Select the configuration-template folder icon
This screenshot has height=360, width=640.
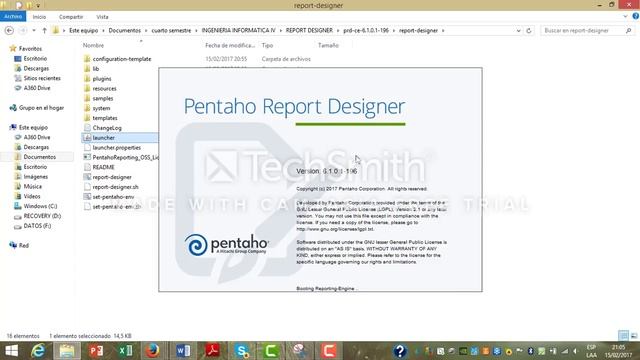click(x=87, y=59)
